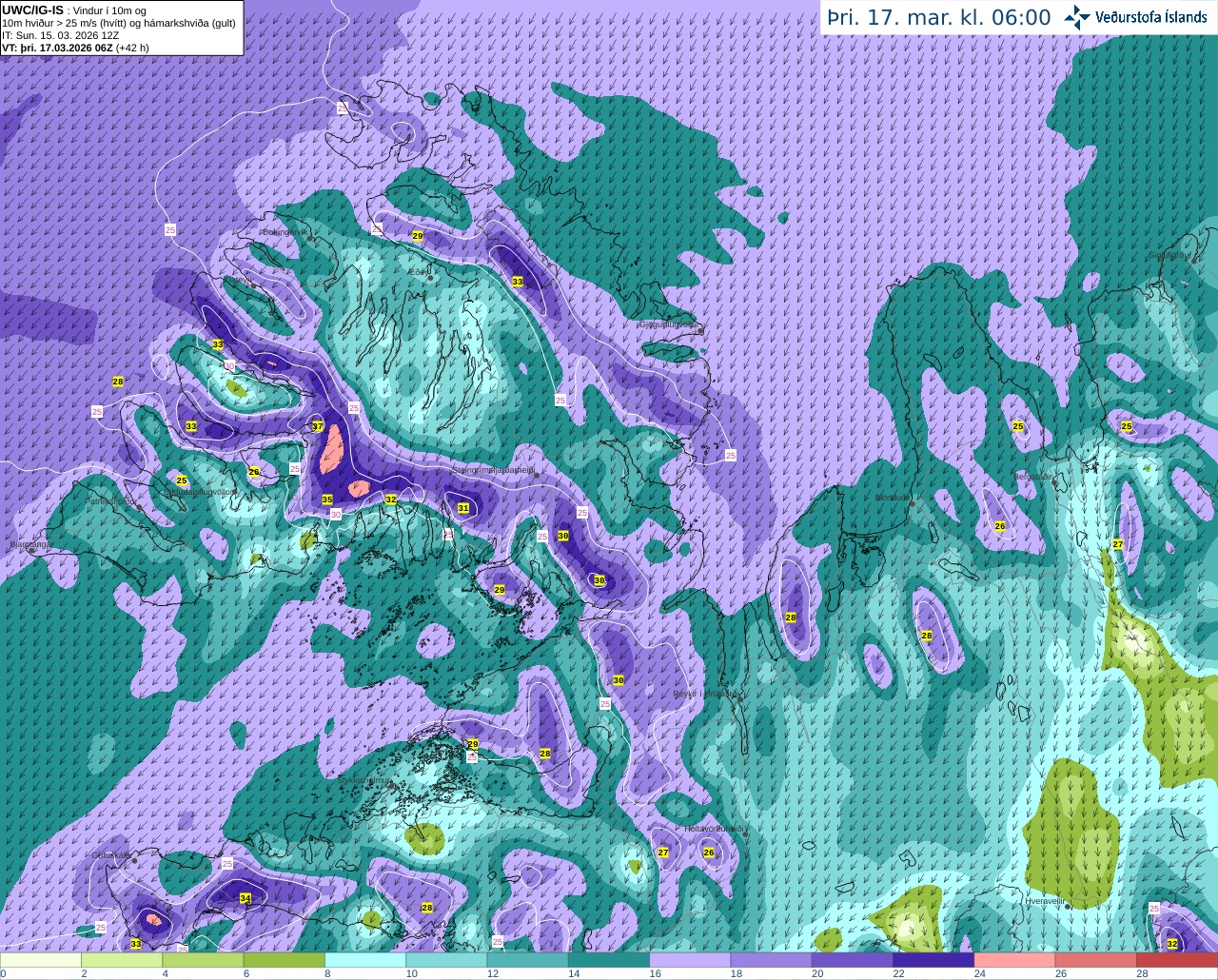Click the legend value label 16
Image resolution: width=1218 pixels, height=980 pixels.
(x=657, y=973)
